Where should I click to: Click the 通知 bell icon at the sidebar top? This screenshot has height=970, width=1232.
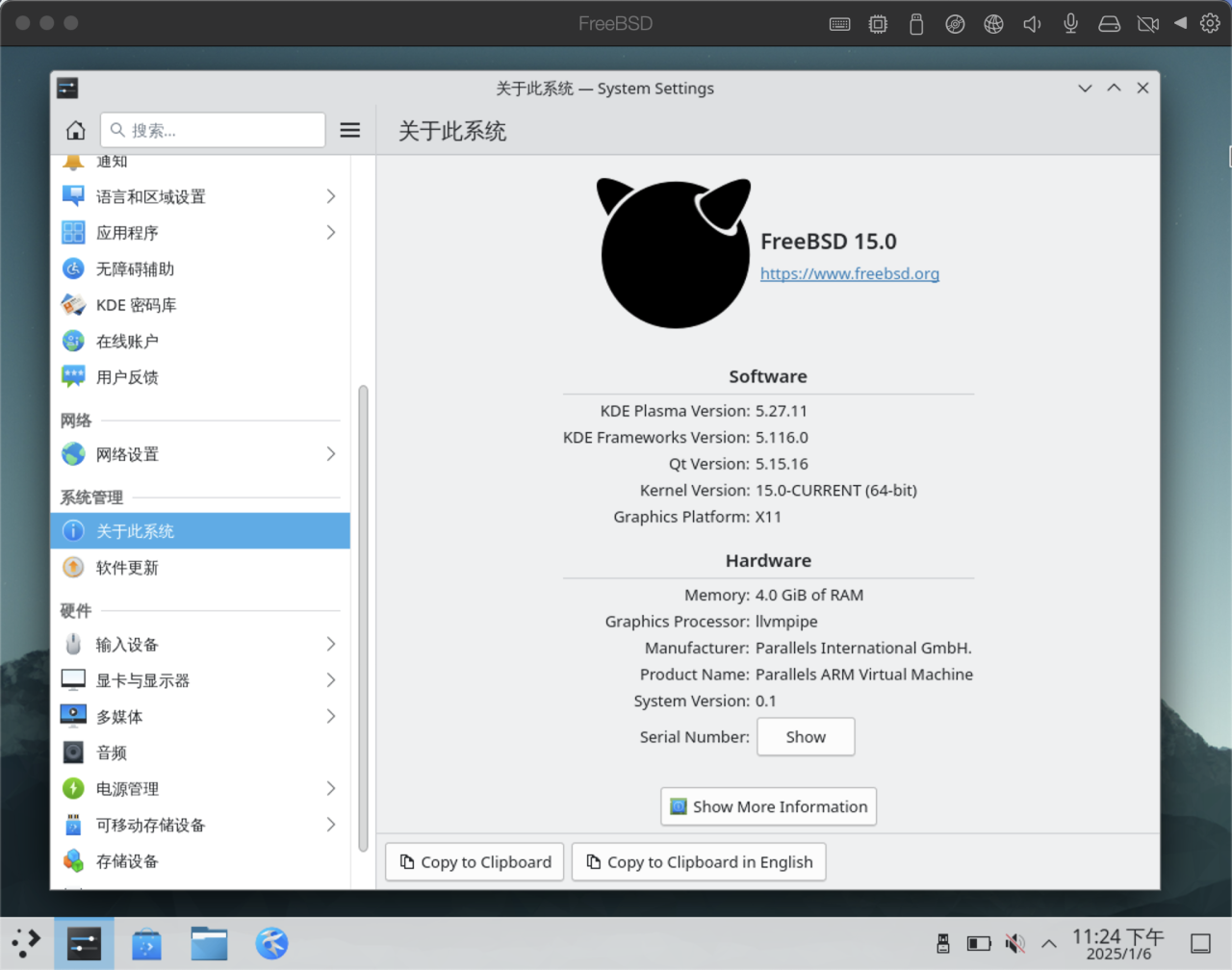73,163
